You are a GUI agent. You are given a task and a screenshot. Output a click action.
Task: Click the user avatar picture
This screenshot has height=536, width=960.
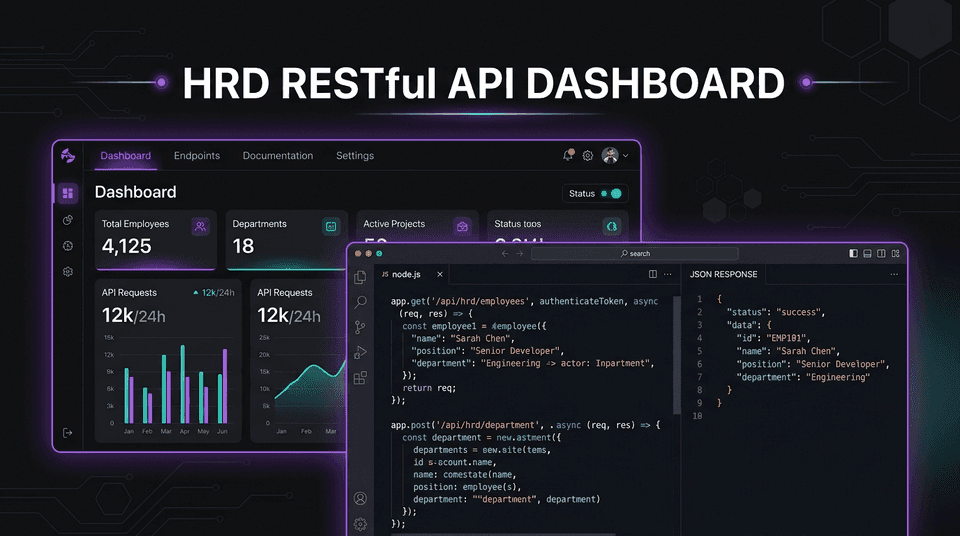pyautogui.click(x=610, y=156)
